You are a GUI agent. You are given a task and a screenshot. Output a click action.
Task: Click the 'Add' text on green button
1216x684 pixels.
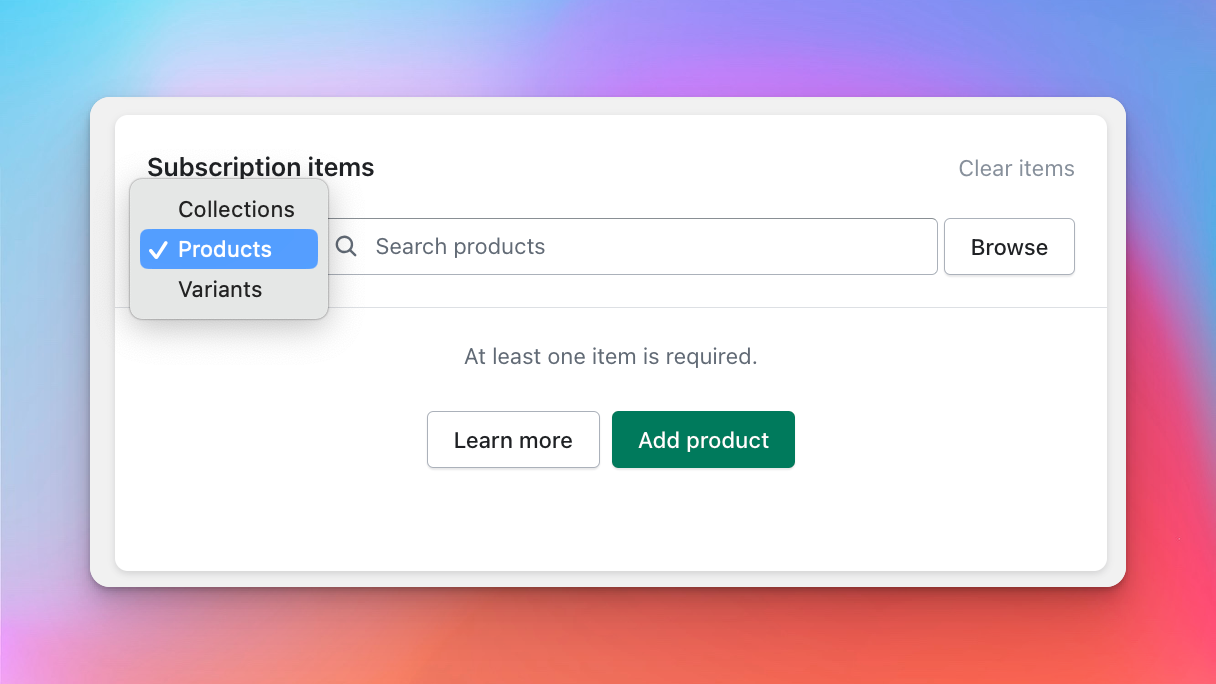[659, 440]
